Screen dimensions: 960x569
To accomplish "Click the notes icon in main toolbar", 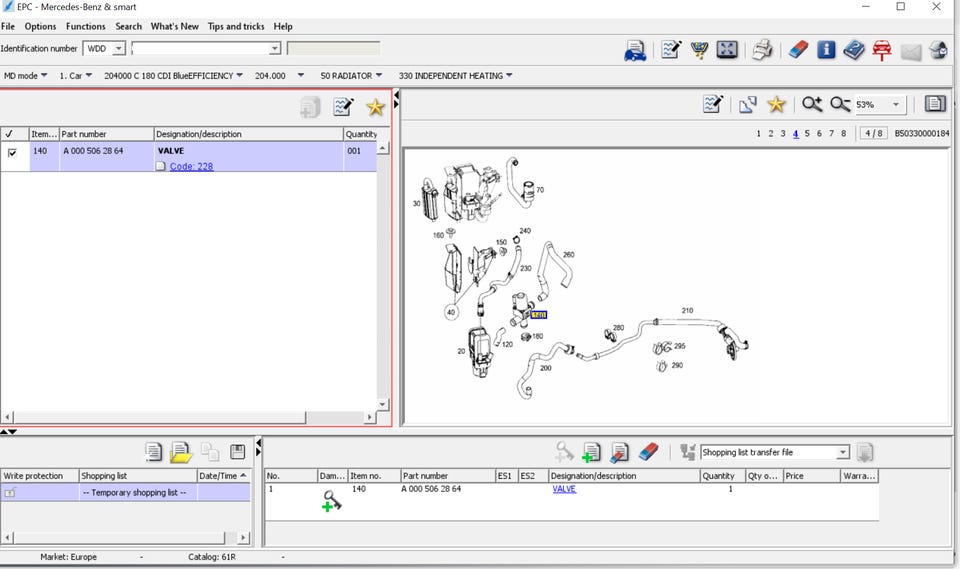I will [671, 50].
